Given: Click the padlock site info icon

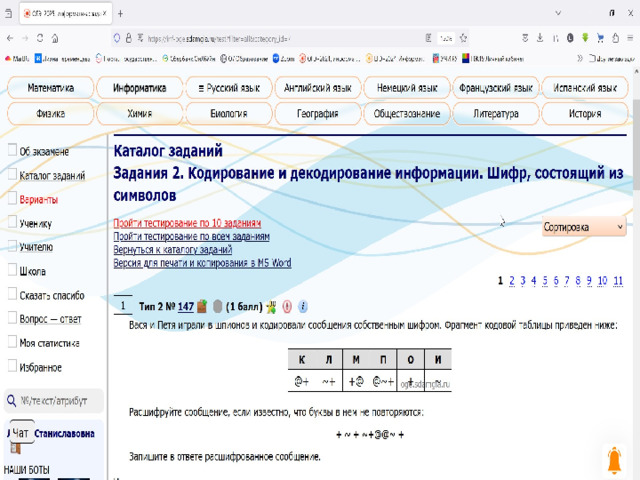Looking at the screenshot, I should [x=129, y=38].
